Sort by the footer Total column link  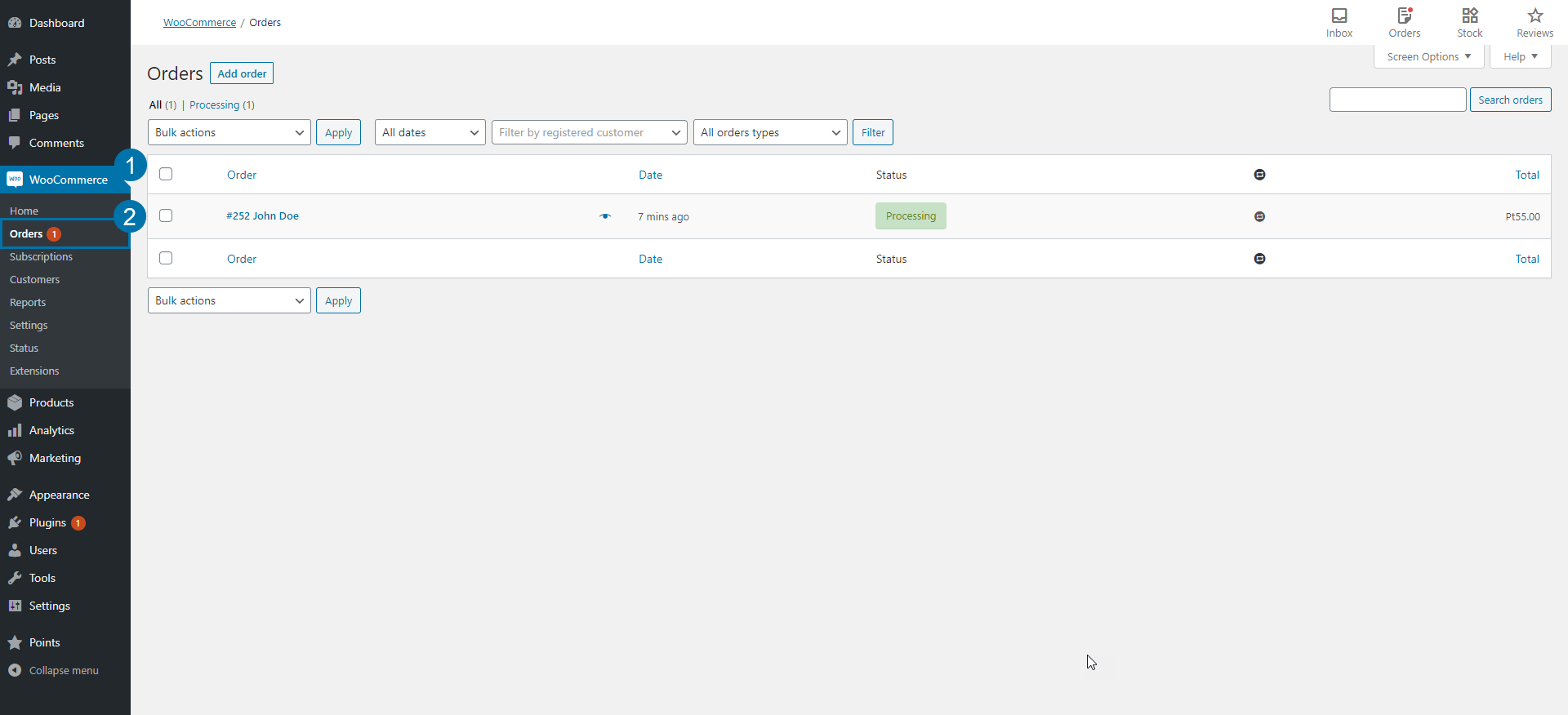1527,259
